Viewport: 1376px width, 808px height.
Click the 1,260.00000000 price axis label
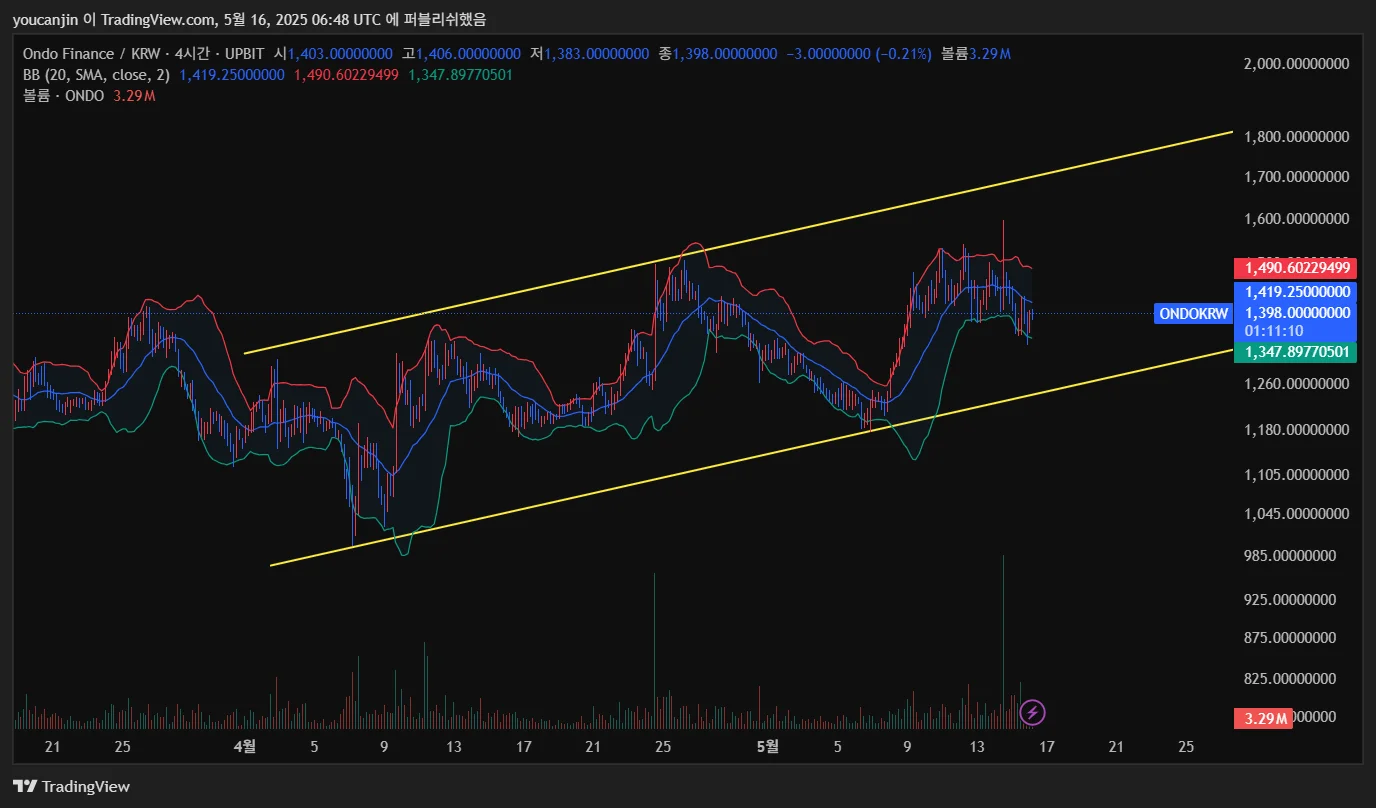coord(1296,384)
